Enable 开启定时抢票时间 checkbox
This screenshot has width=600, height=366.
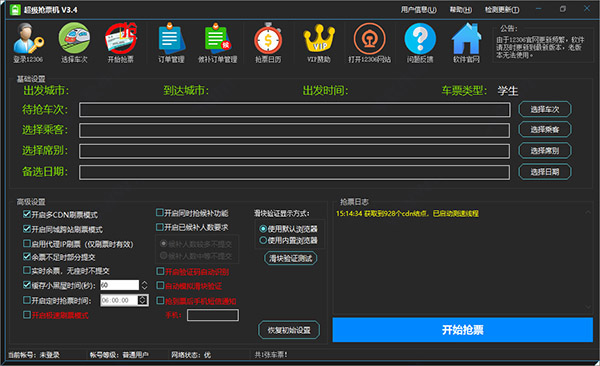[27, 300]
